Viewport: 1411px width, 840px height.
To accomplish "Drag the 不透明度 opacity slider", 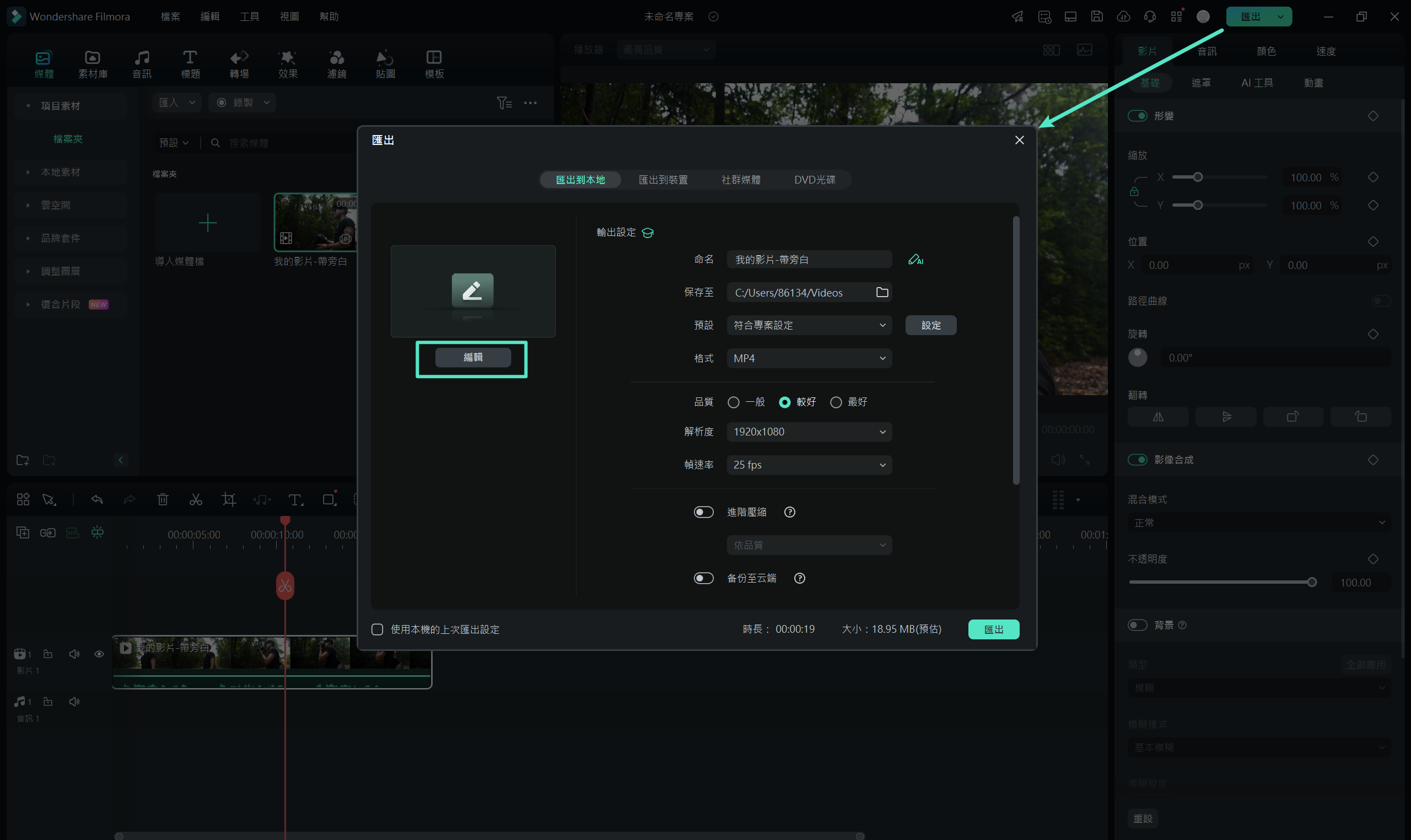I will [1312, 581].
